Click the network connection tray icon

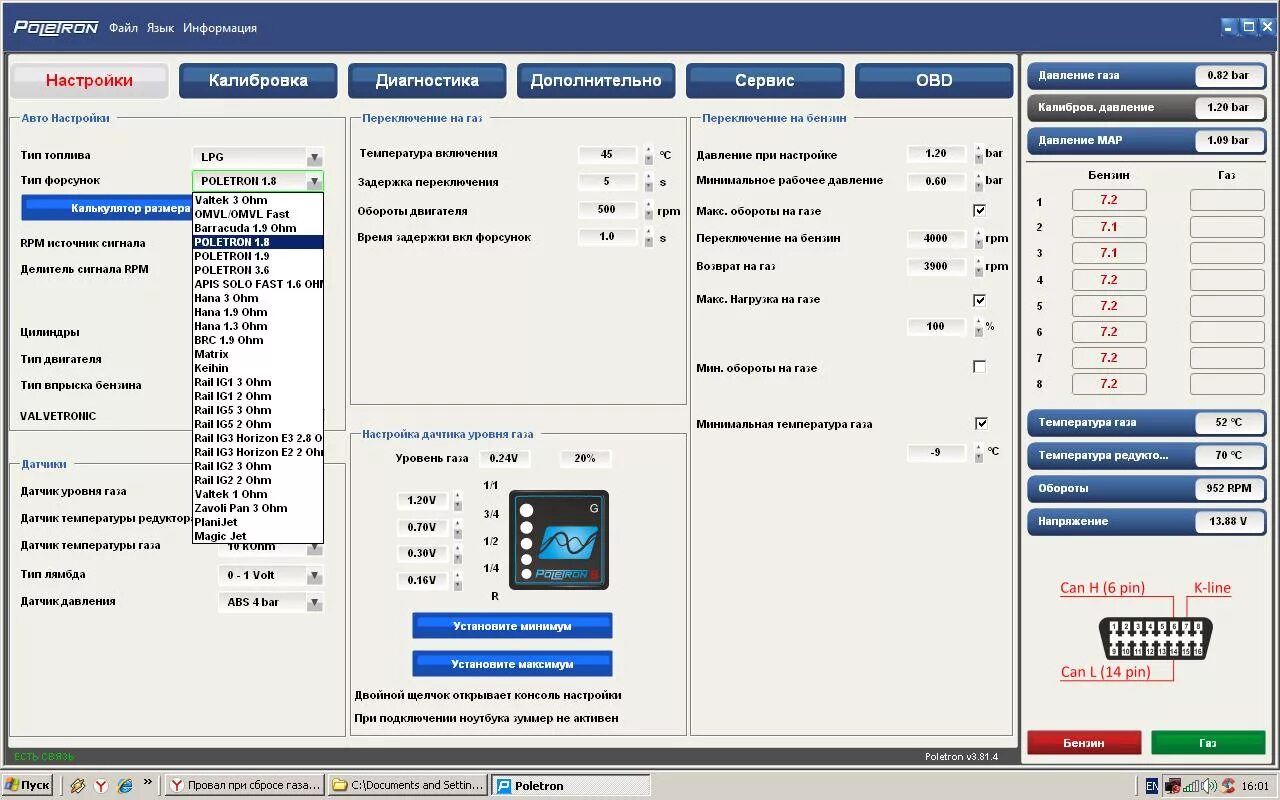coord(1191,786)
